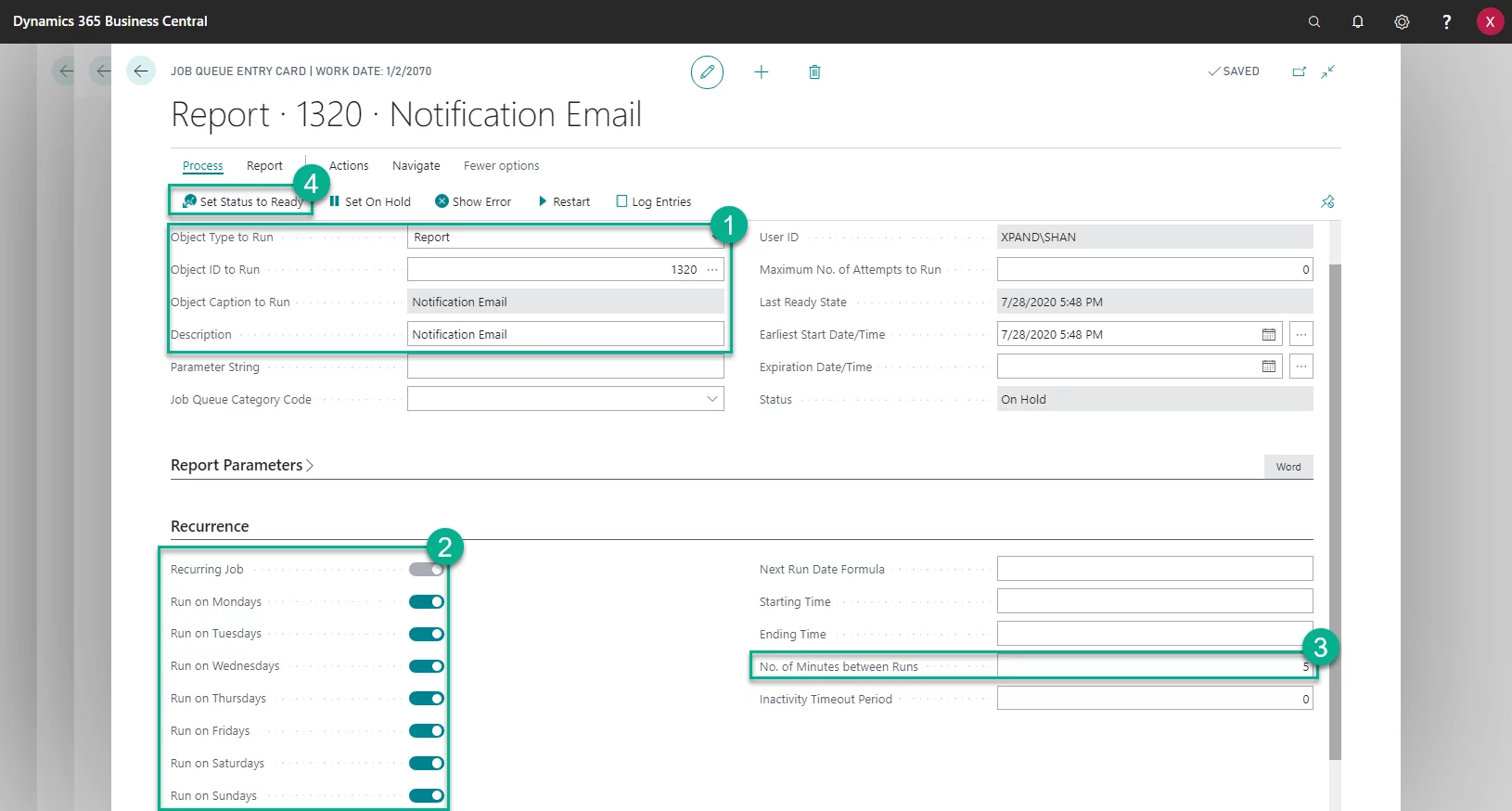Turn off Run on Fridays switch
1512x811 pixels.
[427, 731]
